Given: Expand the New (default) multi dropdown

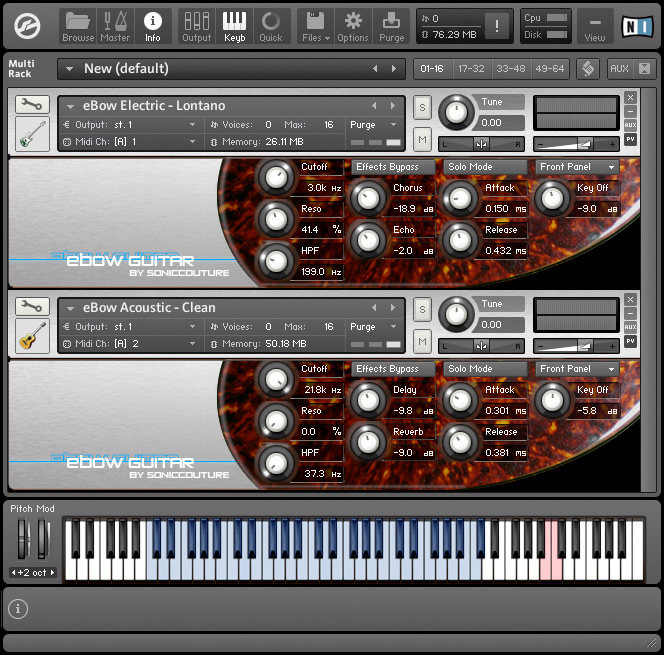Looking at the screenshot, I should [x=69, y=69].
